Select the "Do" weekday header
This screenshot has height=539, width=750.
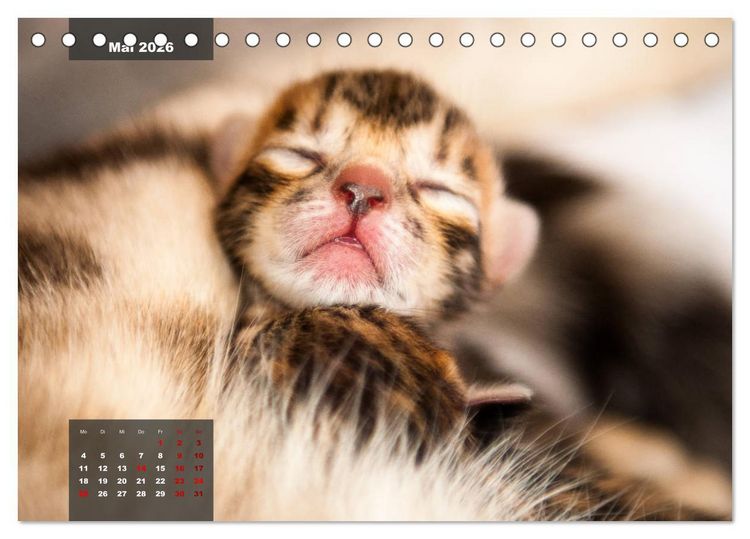141,432
